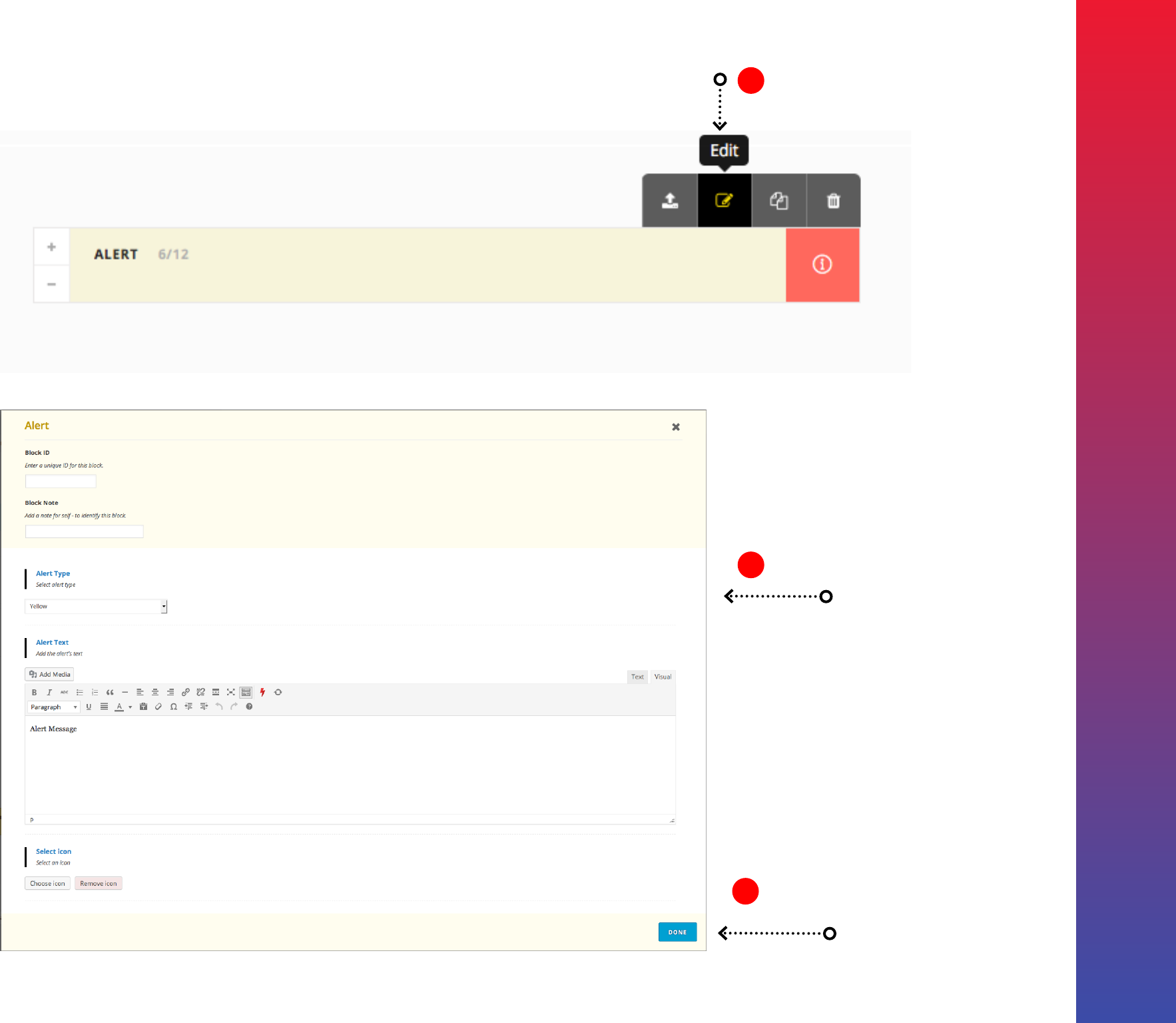Toggle the toolbar kitchen sink
This screenshot has height=1023, width=1176.
coord(246,692)
